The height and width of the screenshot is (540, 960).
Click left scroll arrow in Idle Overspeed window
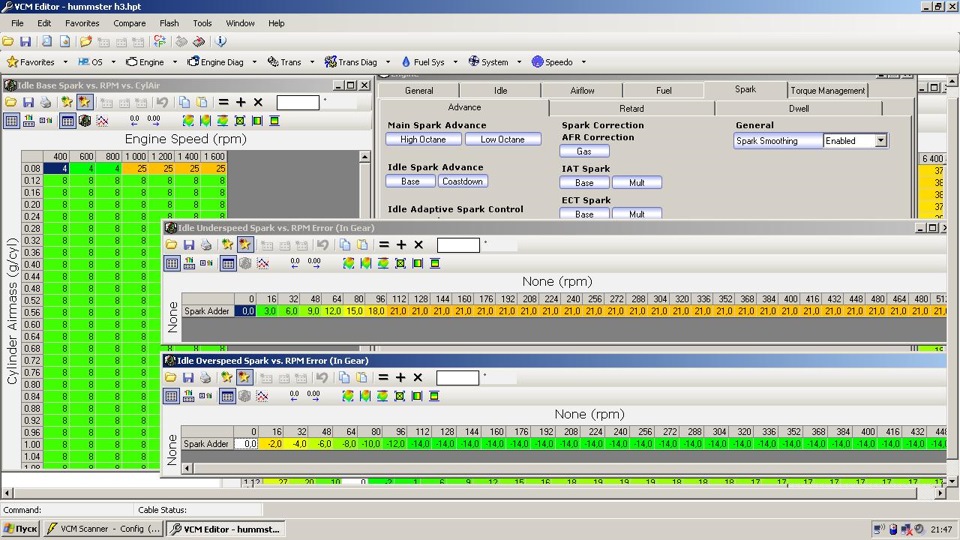tap(187, 468)
